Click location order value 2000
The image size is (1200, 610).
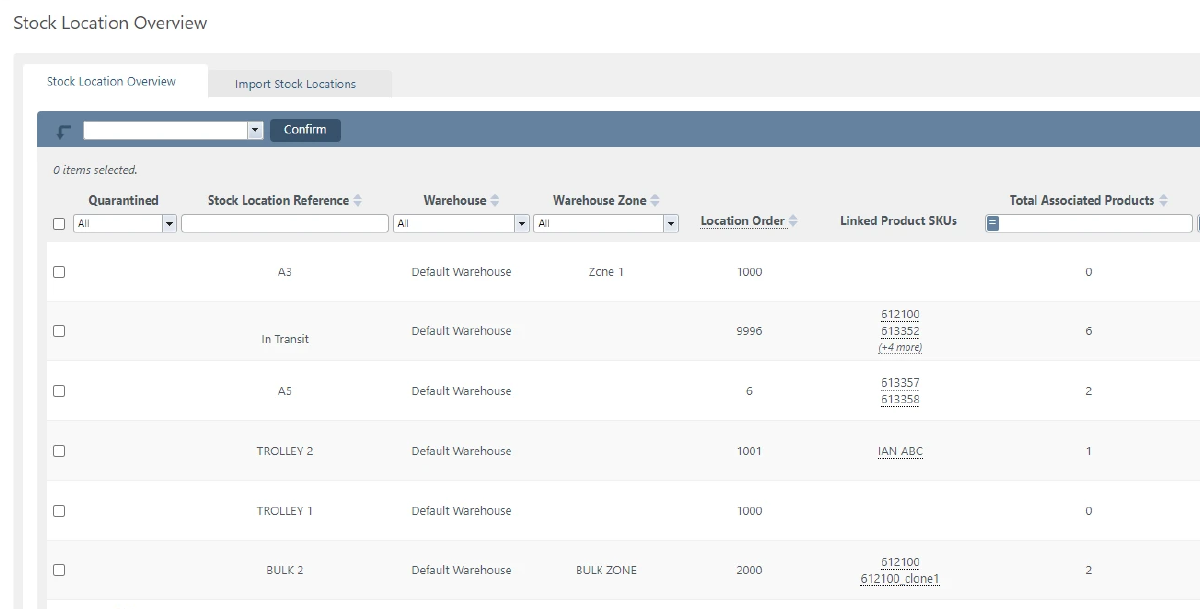[749, 570]
